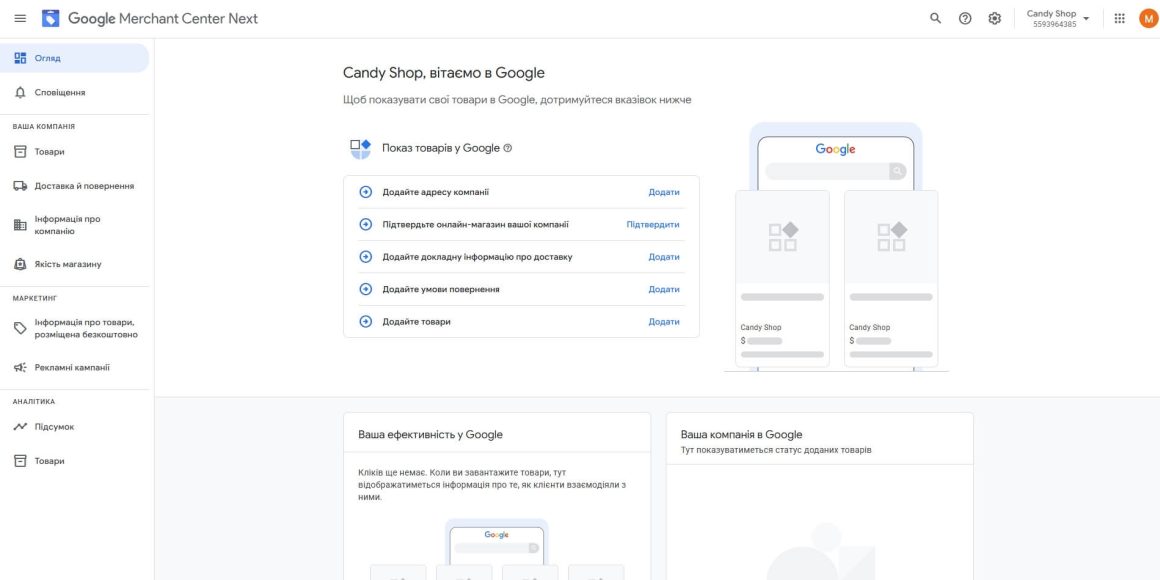Expand the Candy Shop account switcher

(x=1059, y=18)
